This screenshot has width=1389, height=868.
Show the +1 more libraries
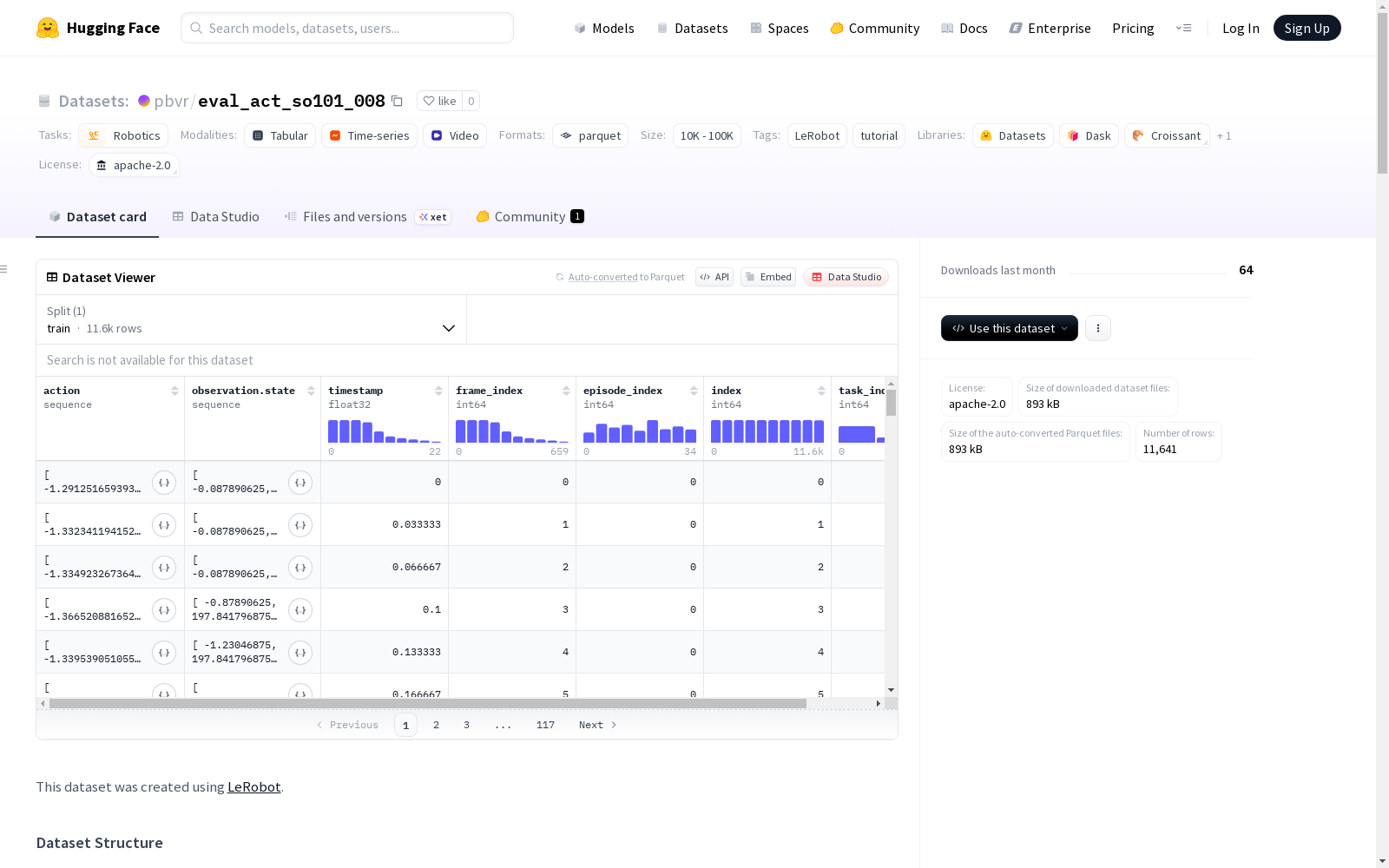(x=1224, y=135)
